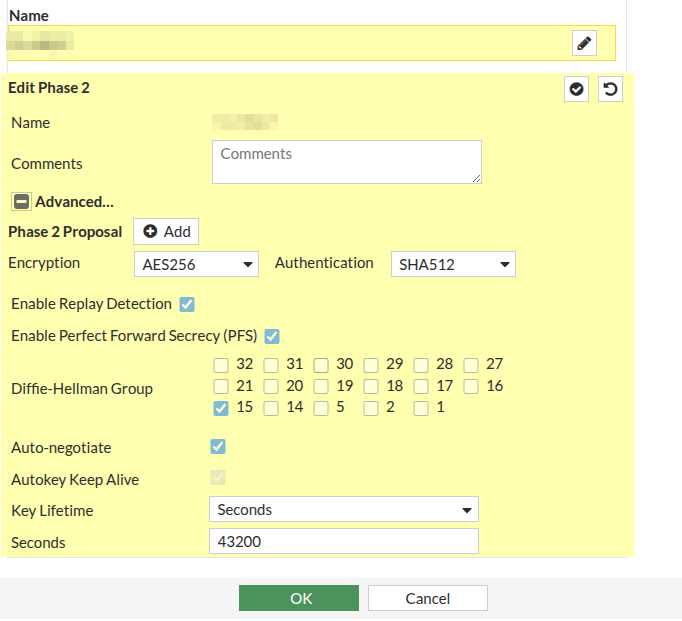Click the green OK button
The width and height of the screenshot is (682, 621).
299,598
